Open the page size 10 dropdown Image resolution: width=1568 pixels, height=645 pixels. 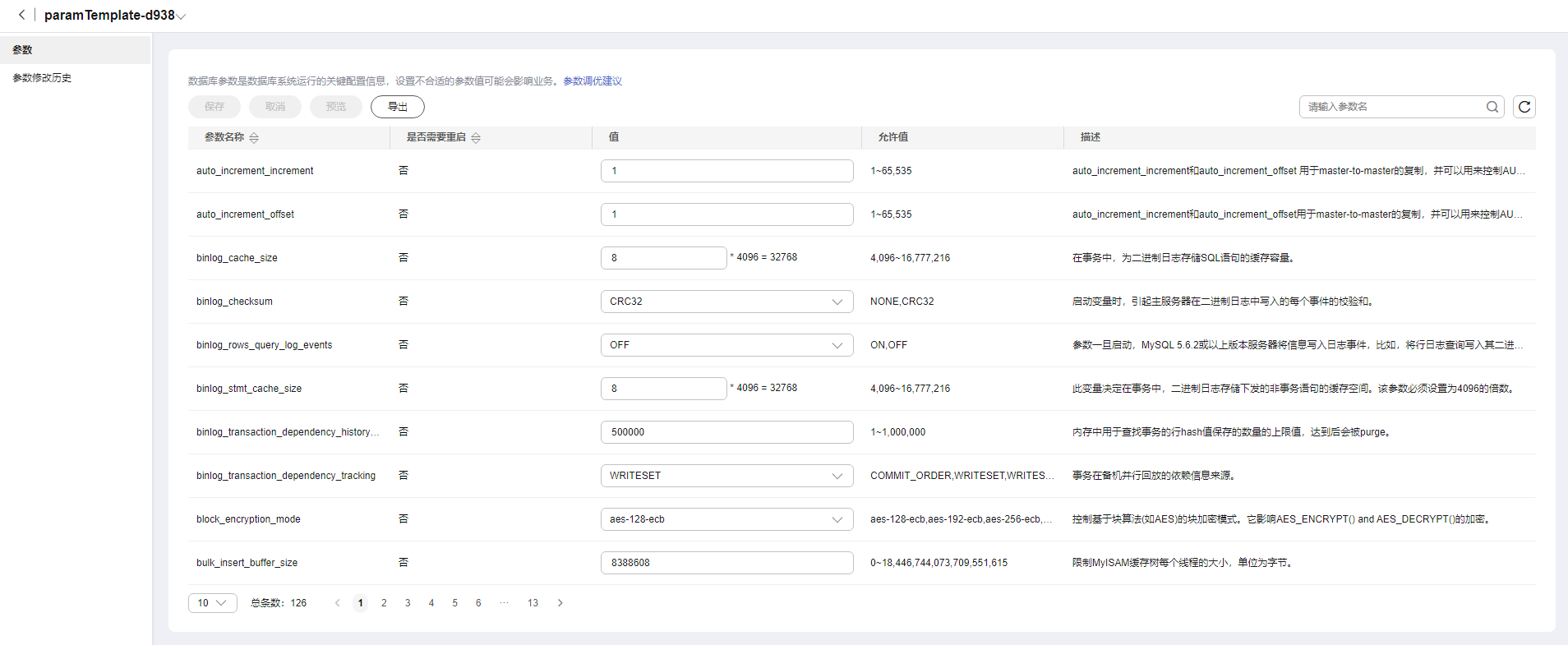[213, 603]
